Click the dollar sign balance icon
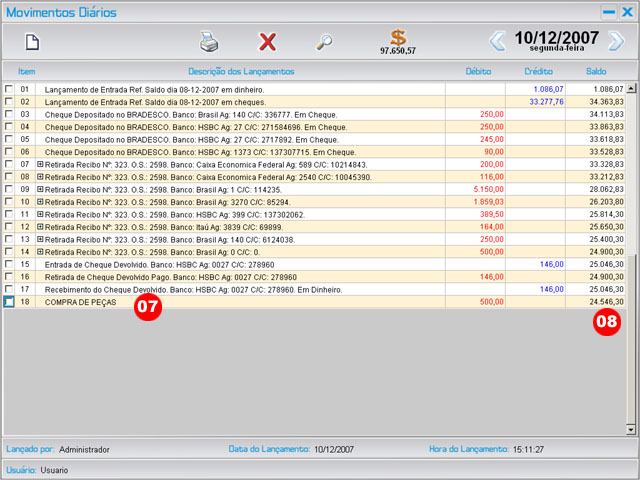The width and height of the screenshot is (640, 480). pyautogui.click(x=398, y=37)
